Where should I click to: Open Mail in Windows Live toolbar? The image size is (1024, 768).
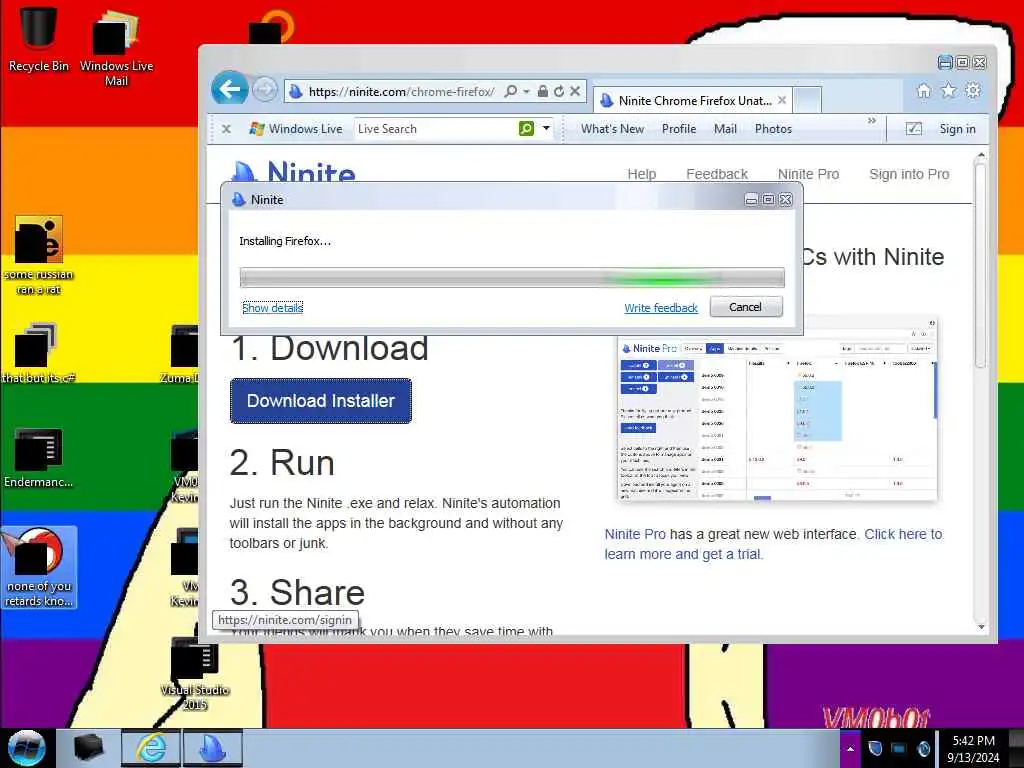[x=725, y=129]
